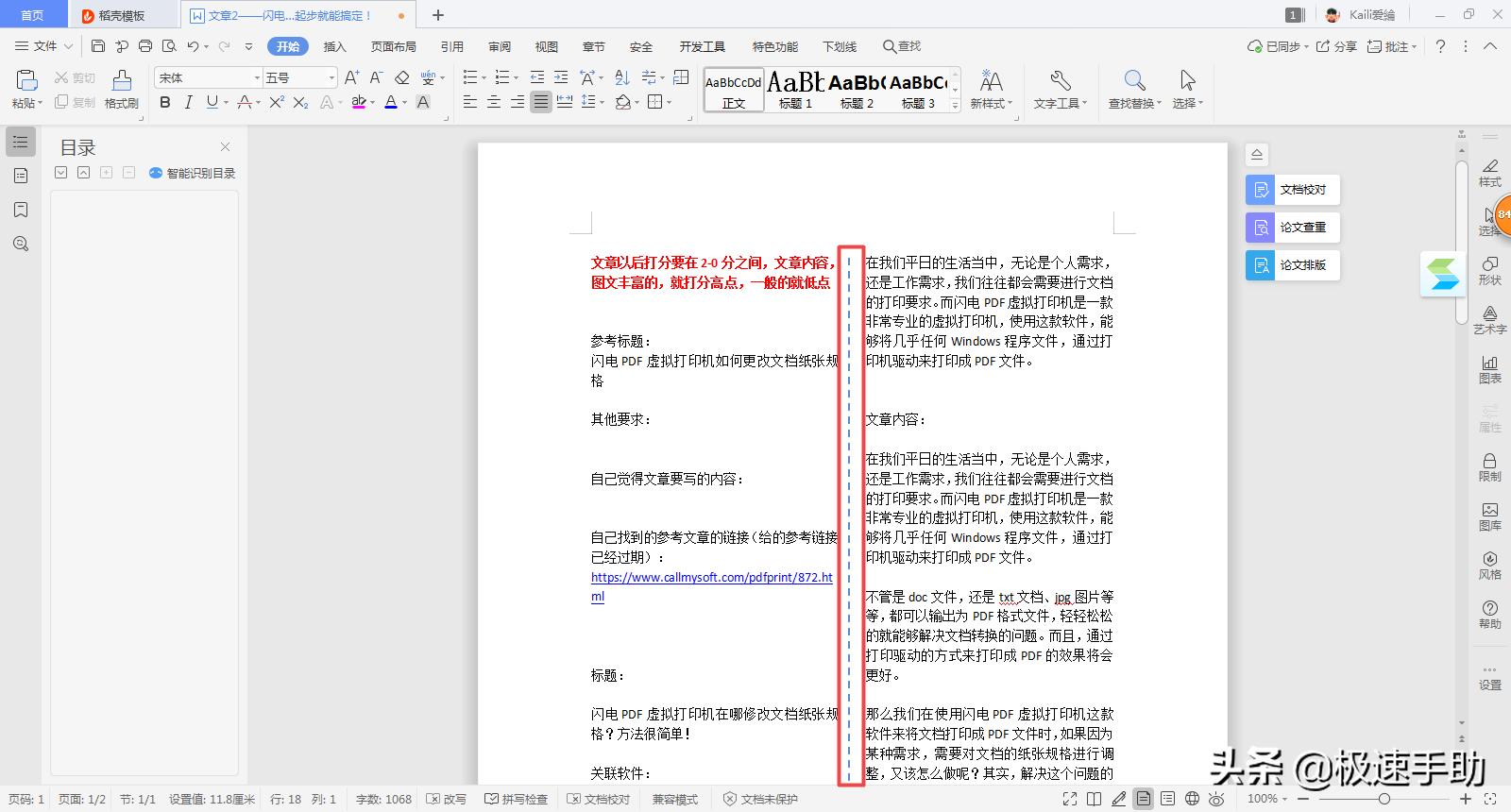This screenshot has height=812, width=1511.
Task: Click the 论文排版 button
Action: click(1292, 265)
